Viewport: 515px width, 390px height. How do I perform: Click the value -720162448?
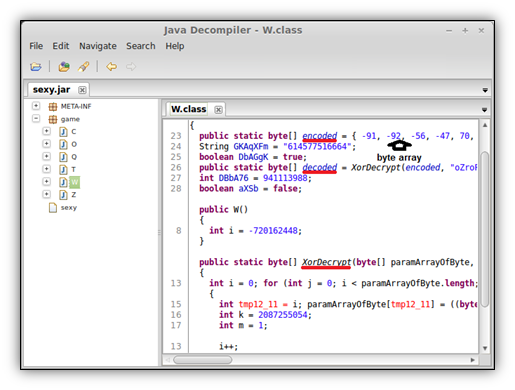pyautogui.click(x=273, y=231)
